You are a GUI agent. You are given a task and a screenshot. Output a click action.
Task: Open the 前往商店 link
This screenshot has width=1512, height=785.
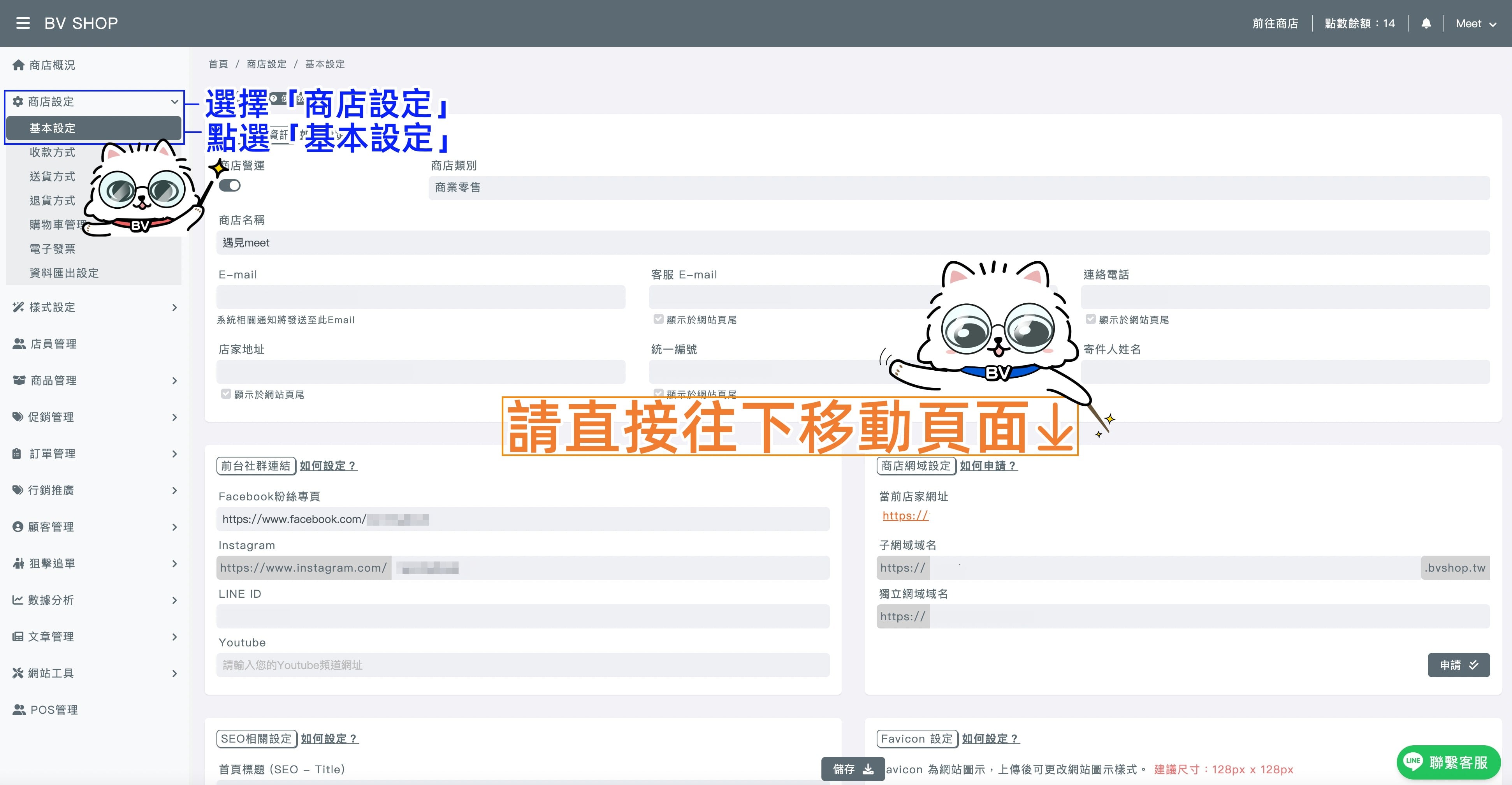point(1275,23)
